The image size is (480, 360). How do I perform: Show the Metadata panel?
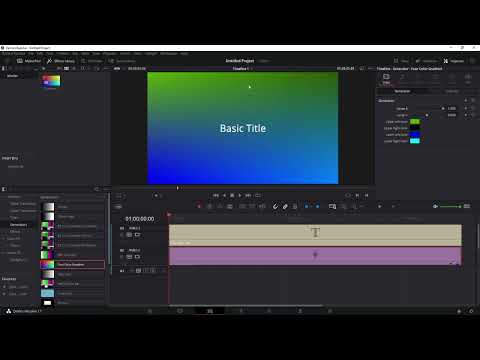pos(426,61)
